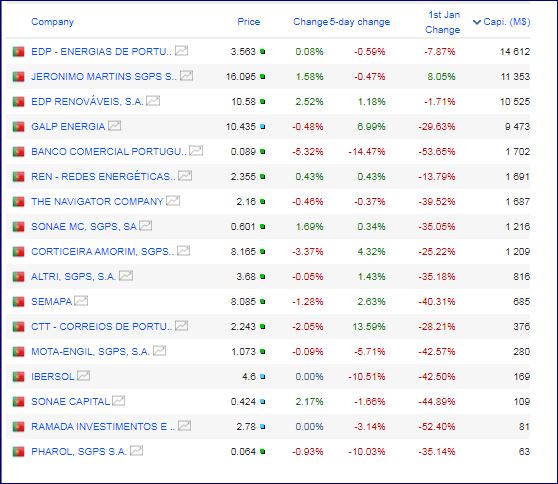Image resolution: width=558 pixels, height=484 pixels.
Task: Open SONAE MC, SGPS, SA link
Action: coord(84,226)
